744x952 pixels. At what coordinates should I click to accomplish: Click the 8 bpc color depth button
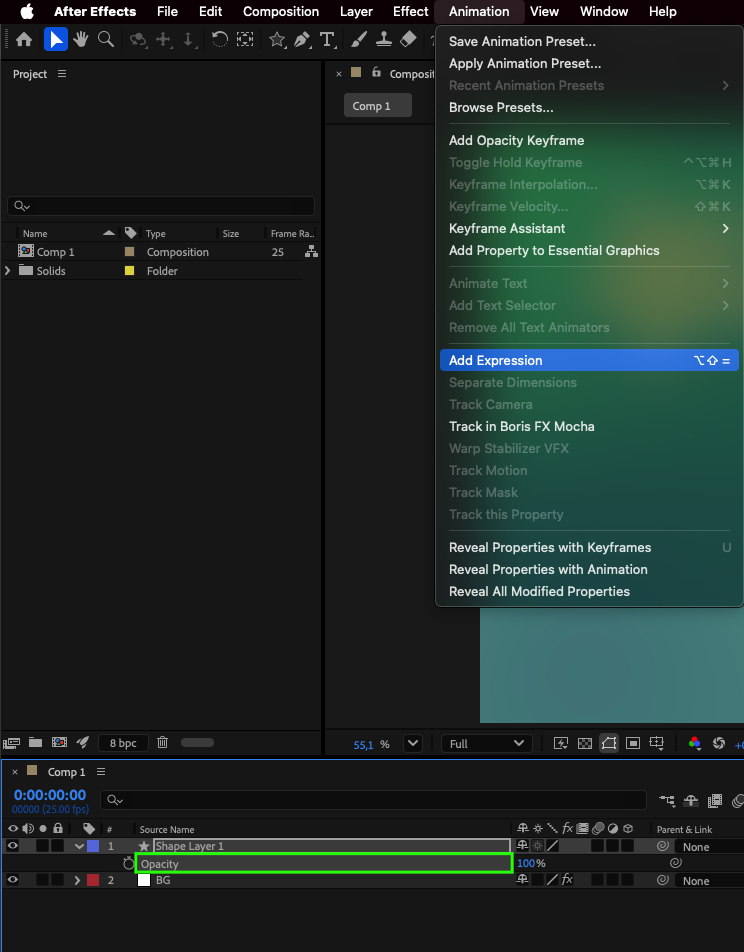123,743
